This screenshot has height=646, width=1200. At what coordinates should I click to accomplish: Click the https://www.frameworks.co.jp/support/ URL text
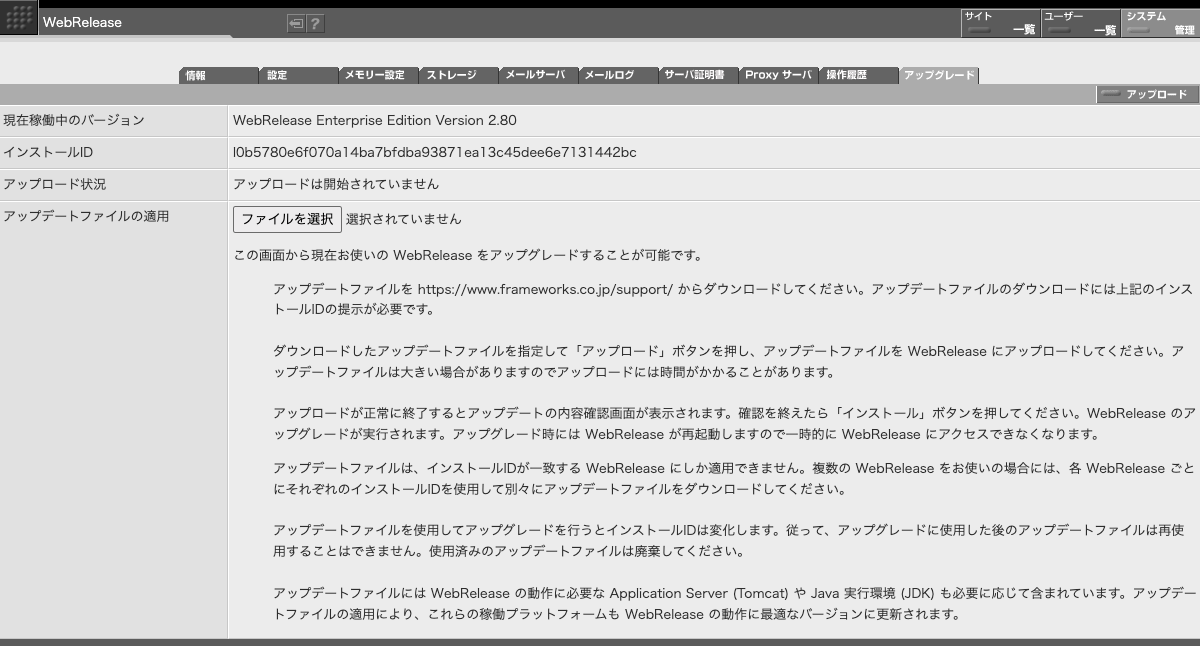point(545,289)
